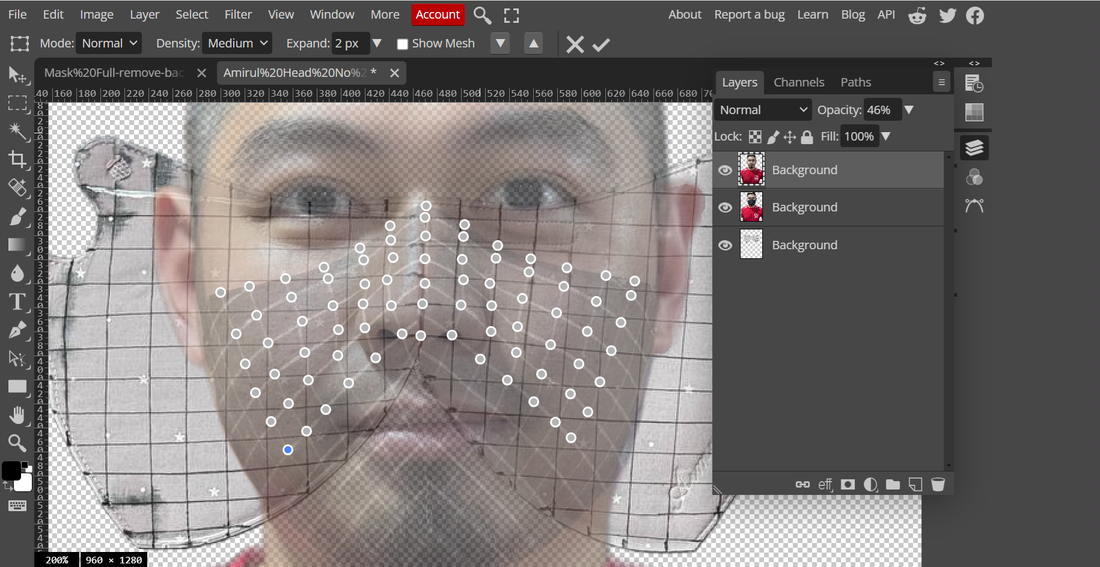Open the Twitter link icon
1100x567 pixels.
947,15
